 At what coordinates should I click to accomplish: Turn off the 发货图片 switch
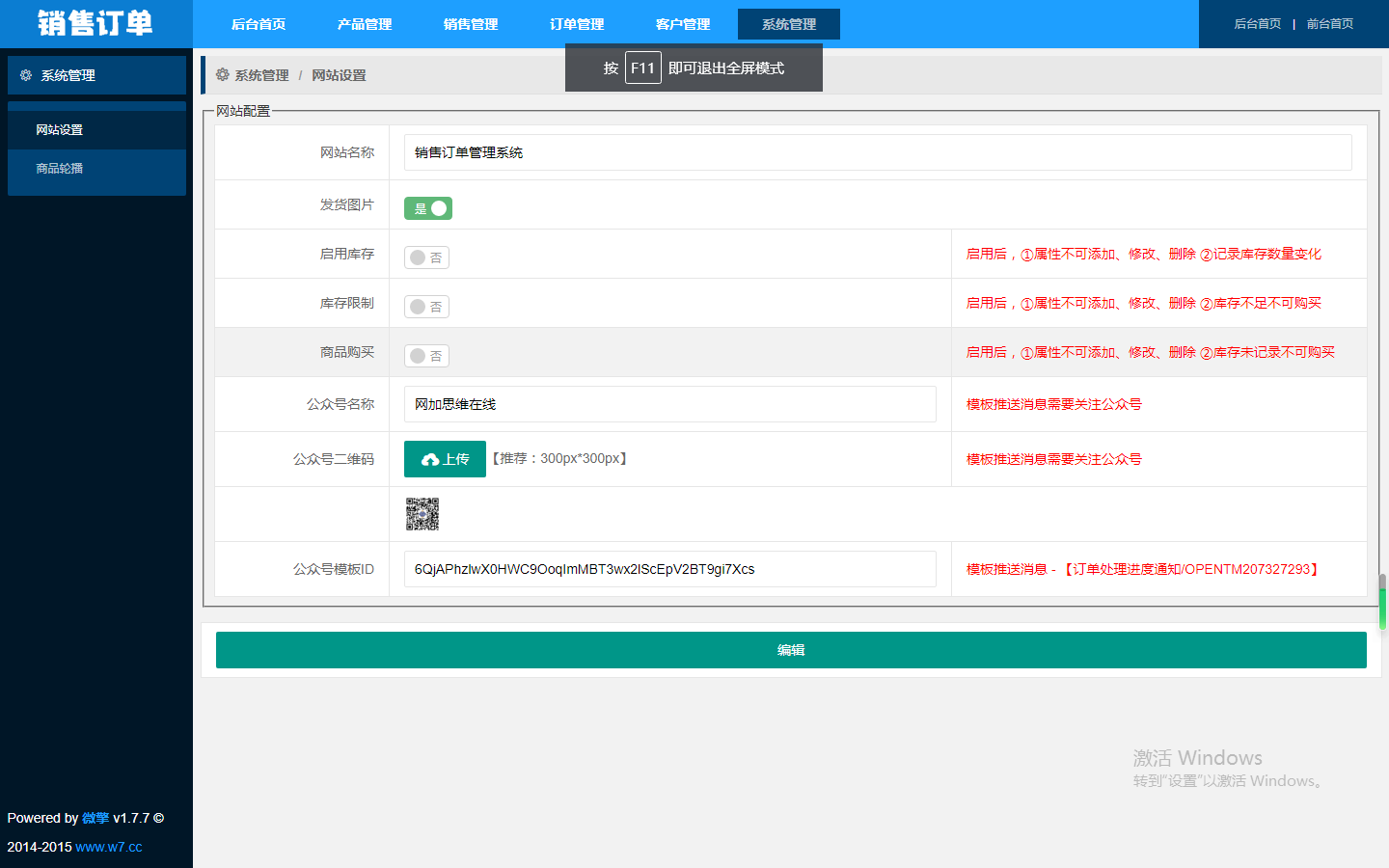428,208
